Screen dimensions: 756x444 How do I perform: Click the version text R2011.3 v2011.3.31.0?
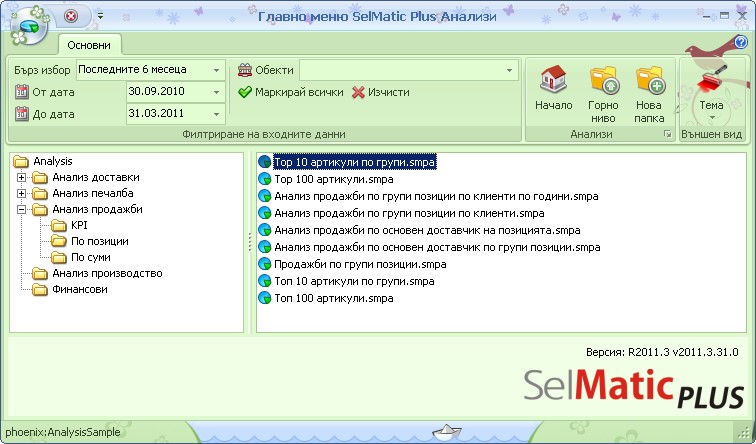pos(683,352)
